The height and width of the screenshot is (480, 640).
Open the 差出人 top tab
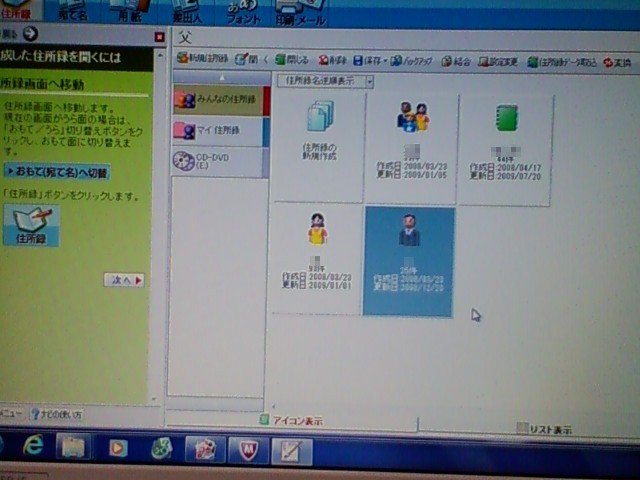click(x=186, y=12)
